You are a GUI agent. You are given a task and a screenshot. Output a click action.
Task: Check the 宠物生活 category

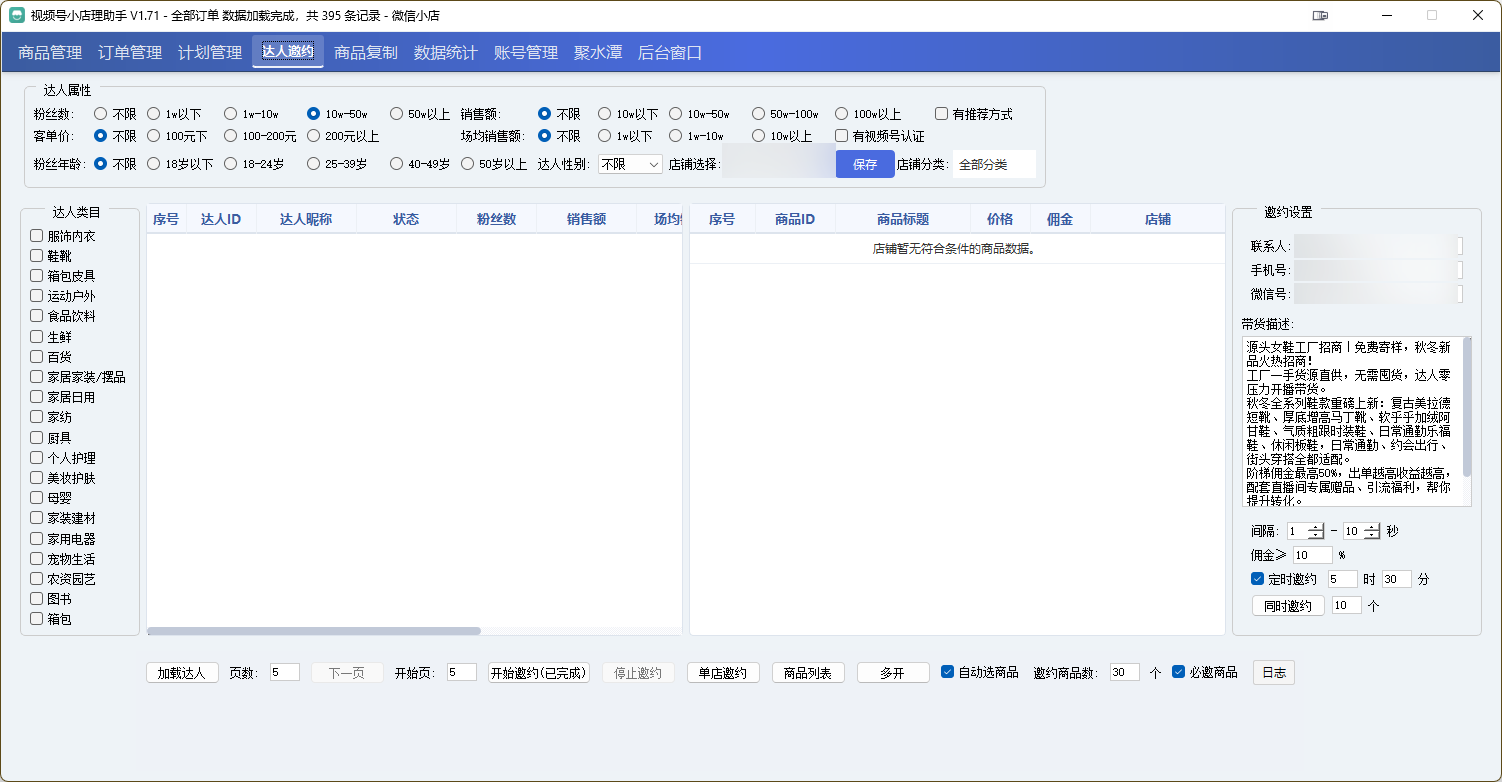tap(37, 559)
